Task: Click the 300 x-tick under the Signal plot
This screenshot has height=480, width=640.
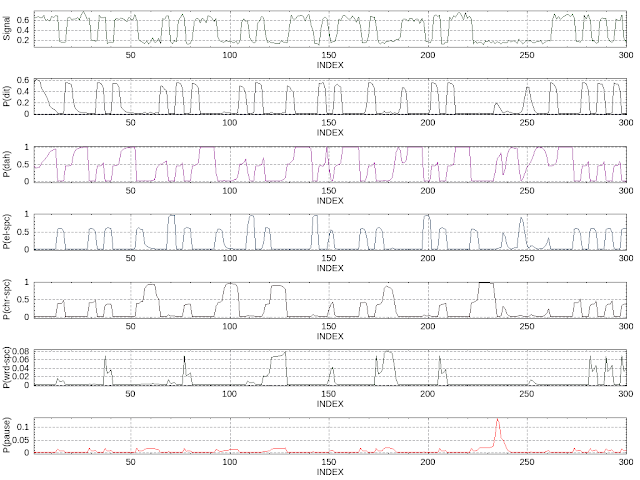Action: [x=626, y=55]
